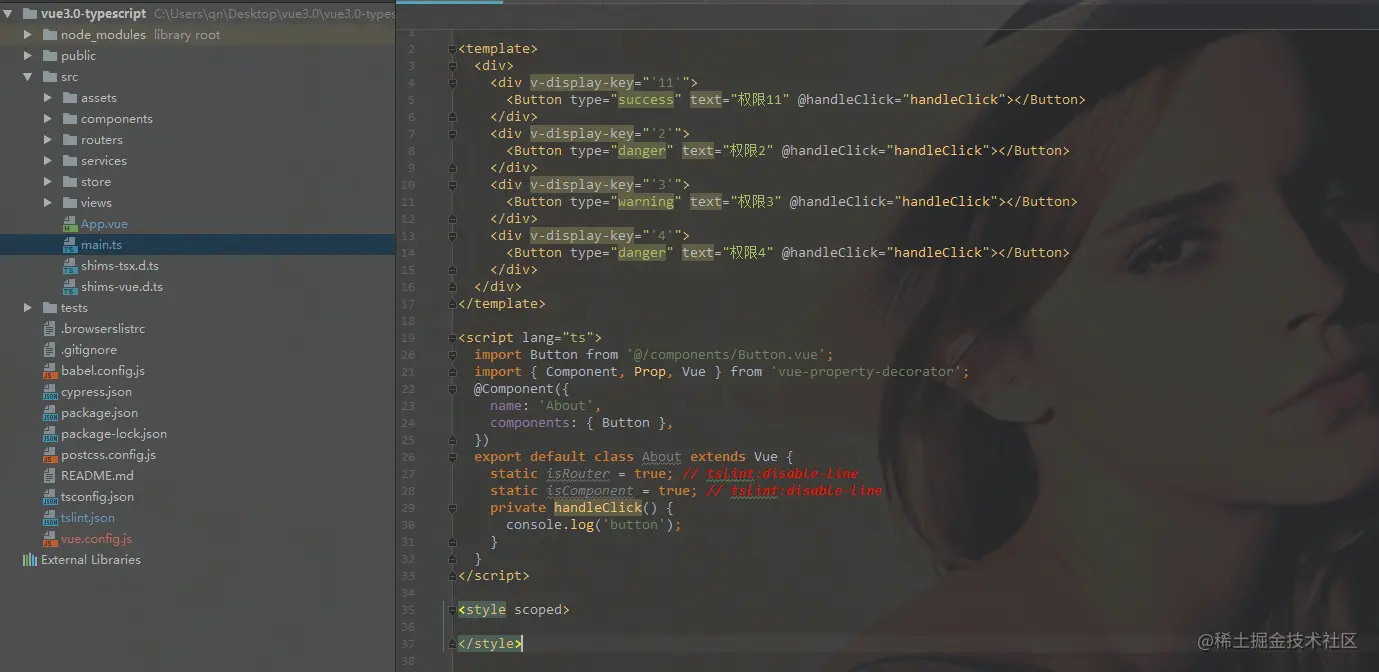The height and width of the screenshot is (672, 1379).
Task: Collapse the src folder arrow
Action: click(28, 77)
